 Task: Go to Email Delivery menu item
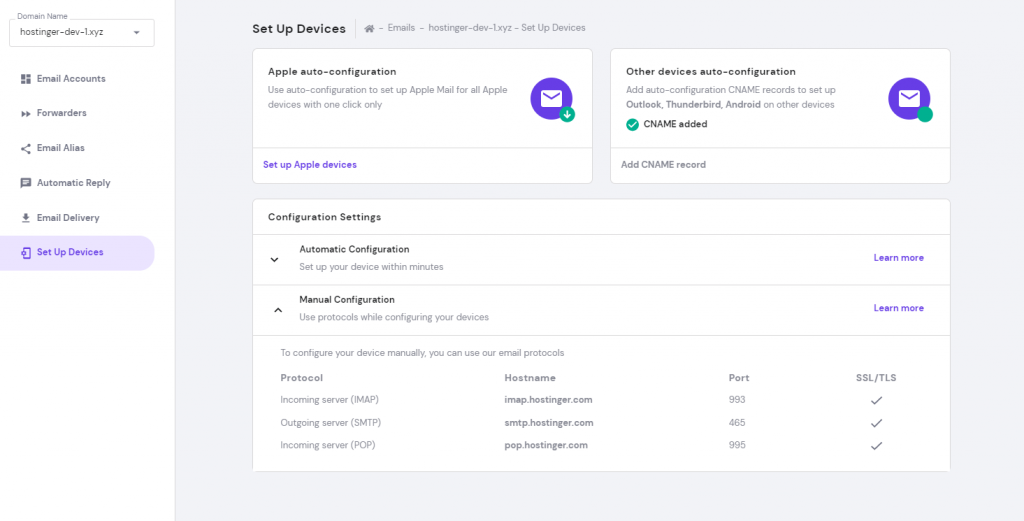68,218
